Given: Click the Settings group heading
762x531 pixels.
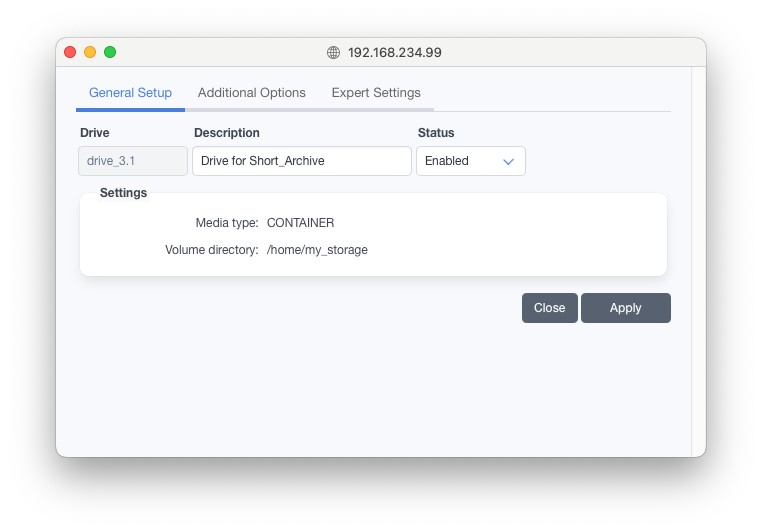Looking at the screenshot, I should 123,193.
